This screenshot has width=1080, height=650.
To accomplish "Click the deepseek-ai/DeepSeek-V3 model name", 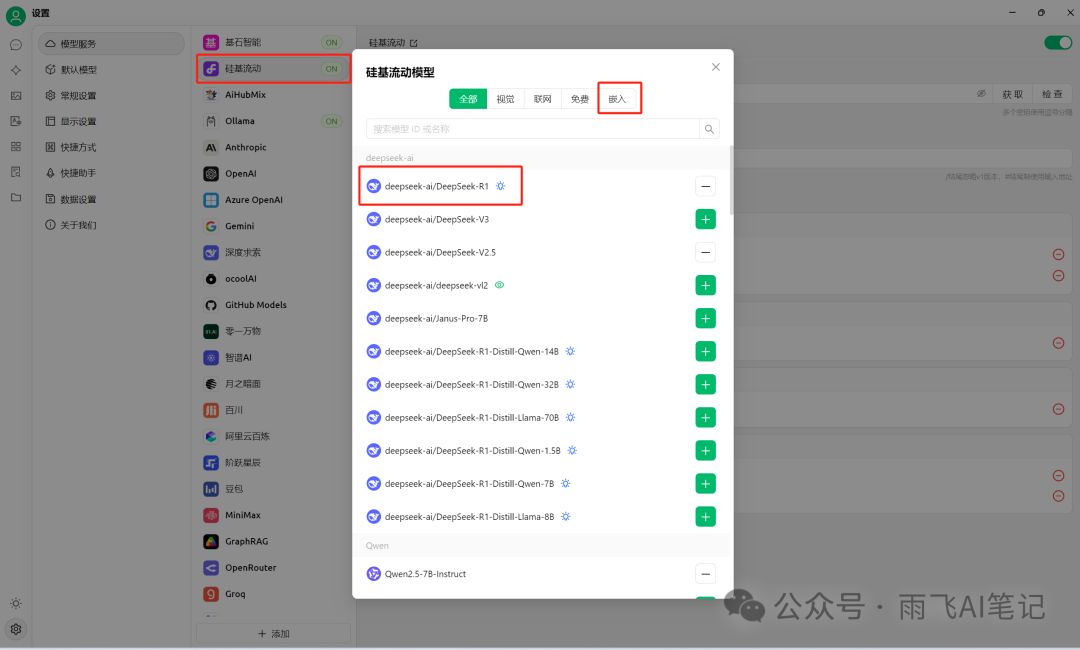I will pyautogui.click(x=437, y=219).
